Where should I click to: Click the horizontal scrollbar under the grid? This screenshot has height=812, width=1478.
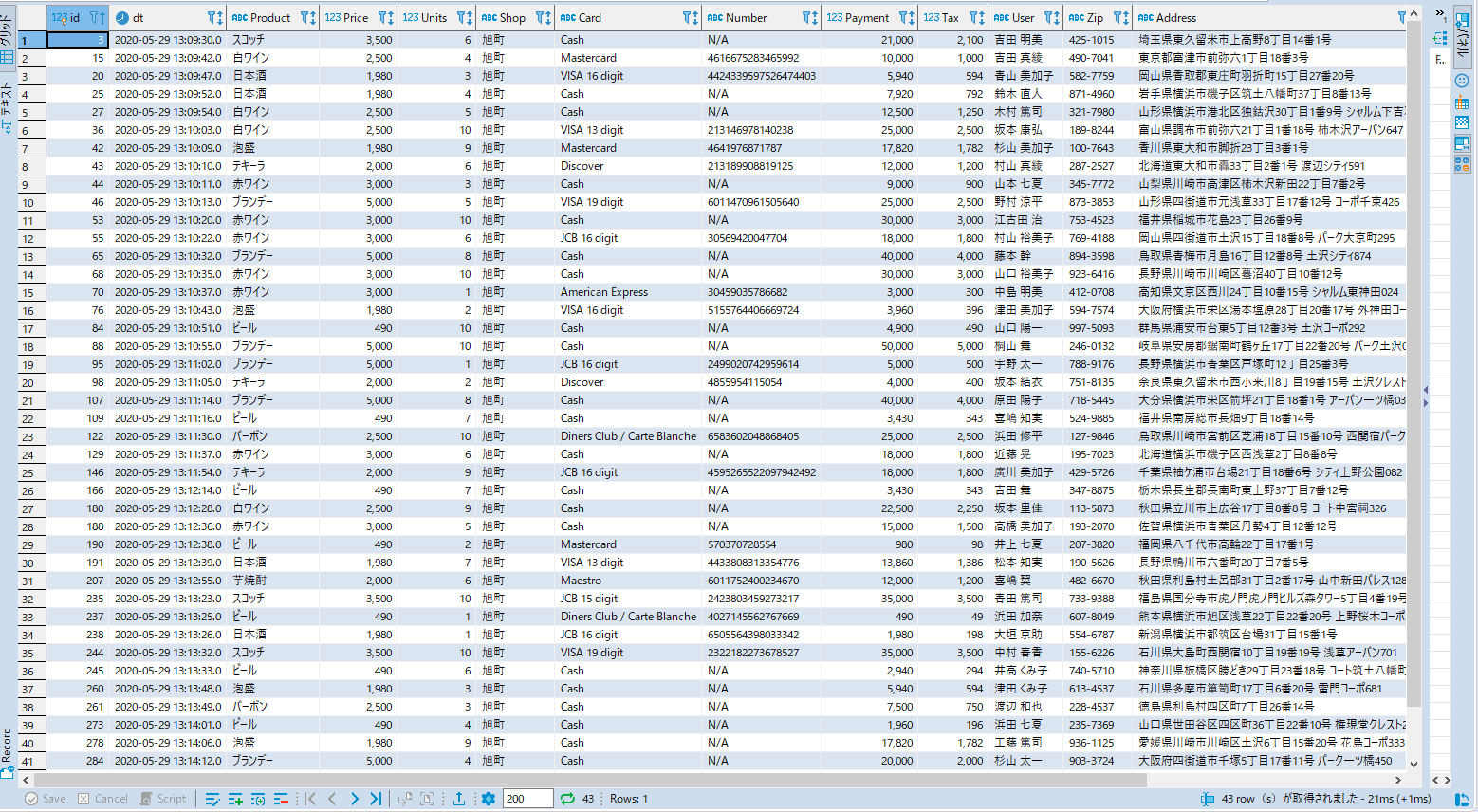(711, 780)
